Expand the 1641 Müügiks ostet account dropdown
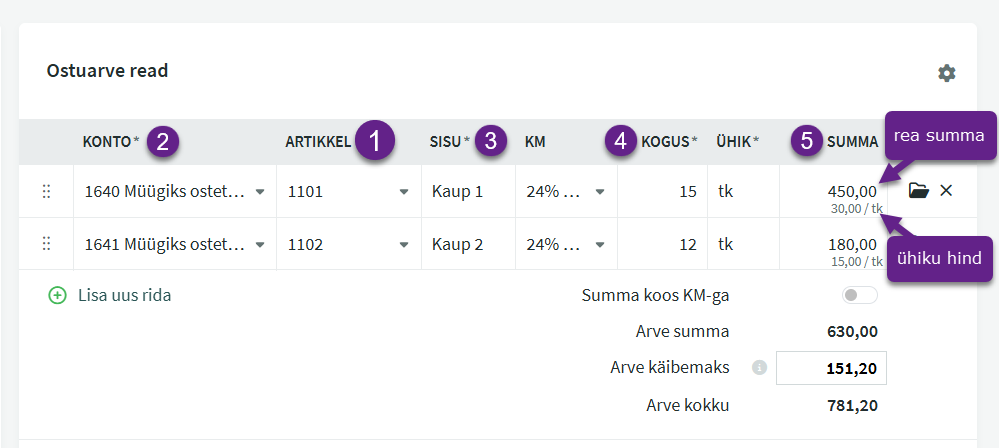999x448 pixels. coord(260,243)
